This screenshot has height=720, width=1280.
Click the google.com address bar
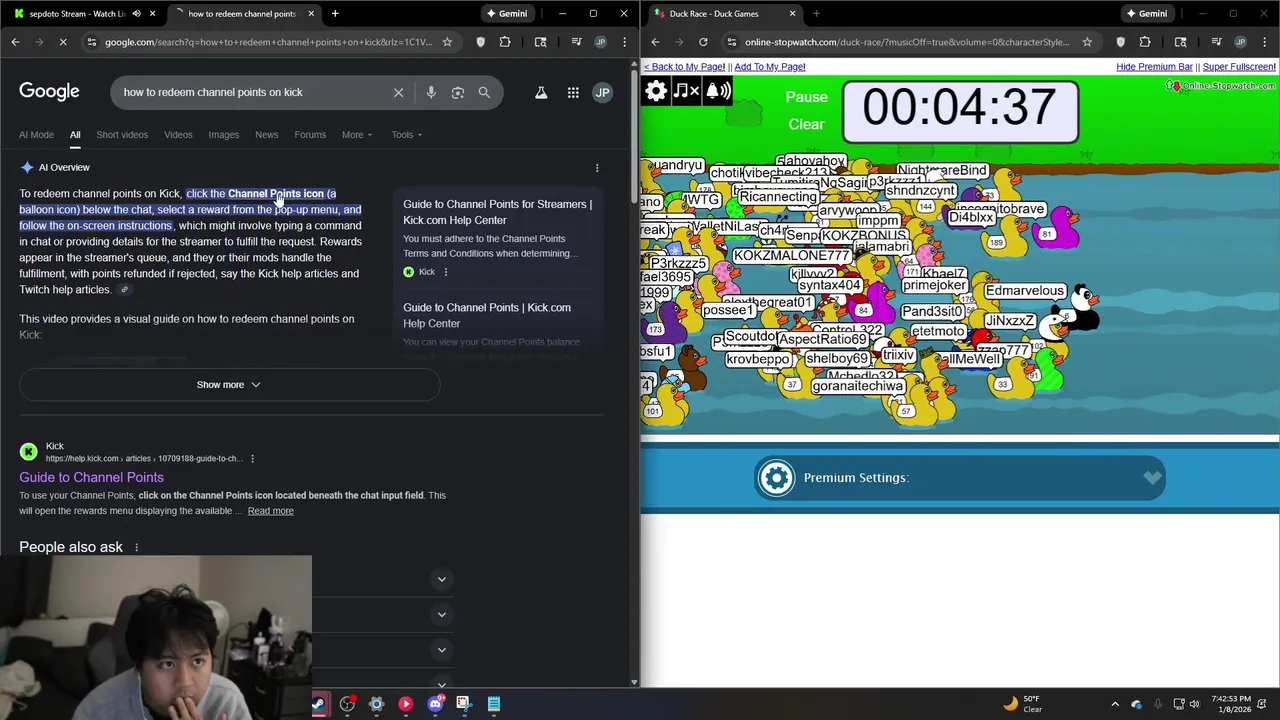click(268, 42)
